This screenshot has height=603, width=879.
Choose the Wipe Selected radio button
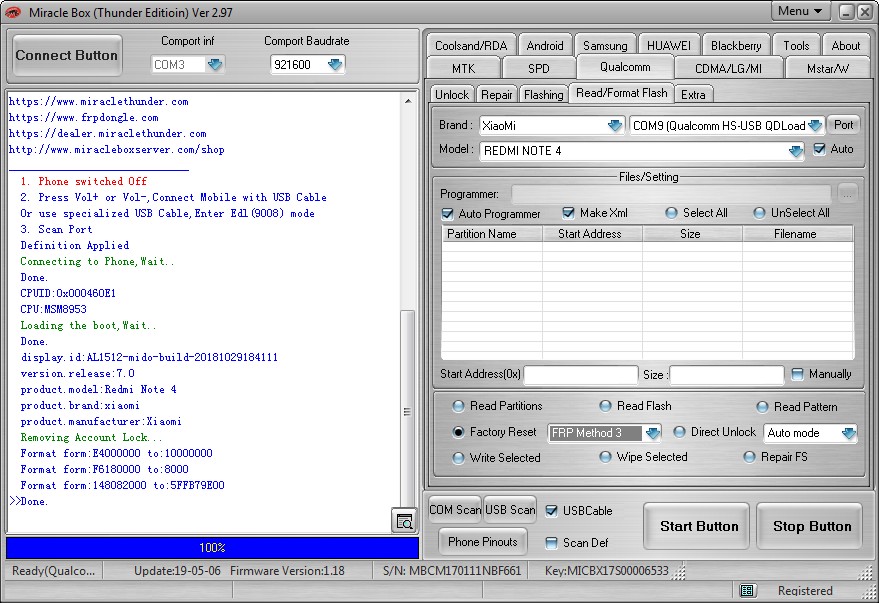pos(605,457)
